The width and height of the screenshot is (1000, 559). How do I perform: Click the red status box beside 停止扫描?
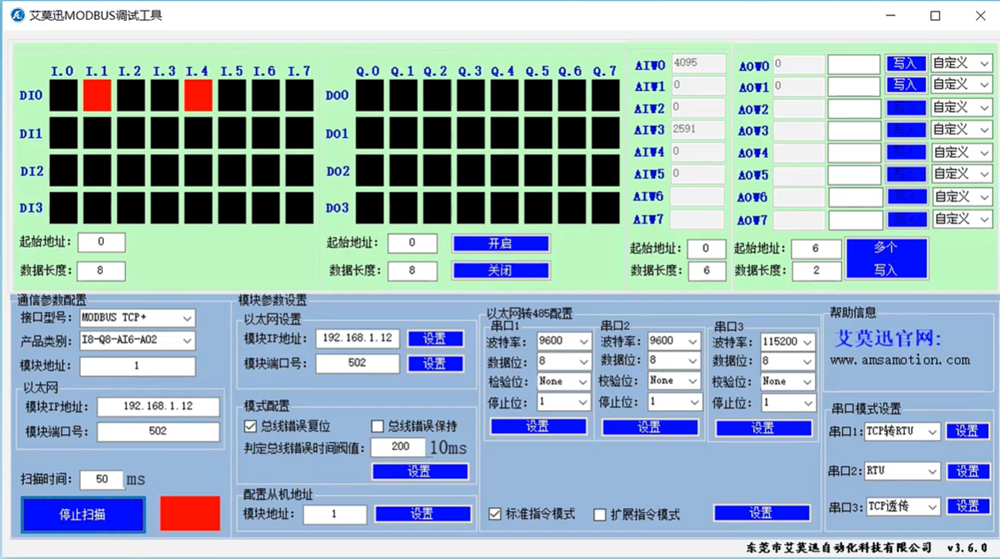click(190, 513)
